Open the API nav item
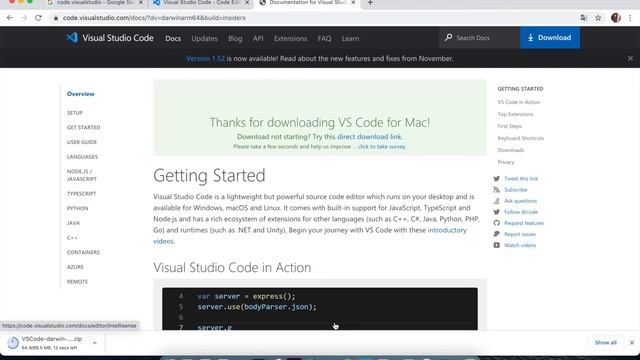Image resolution: width=640 pixels, height=360 pixels. click(x=258, y=38)
